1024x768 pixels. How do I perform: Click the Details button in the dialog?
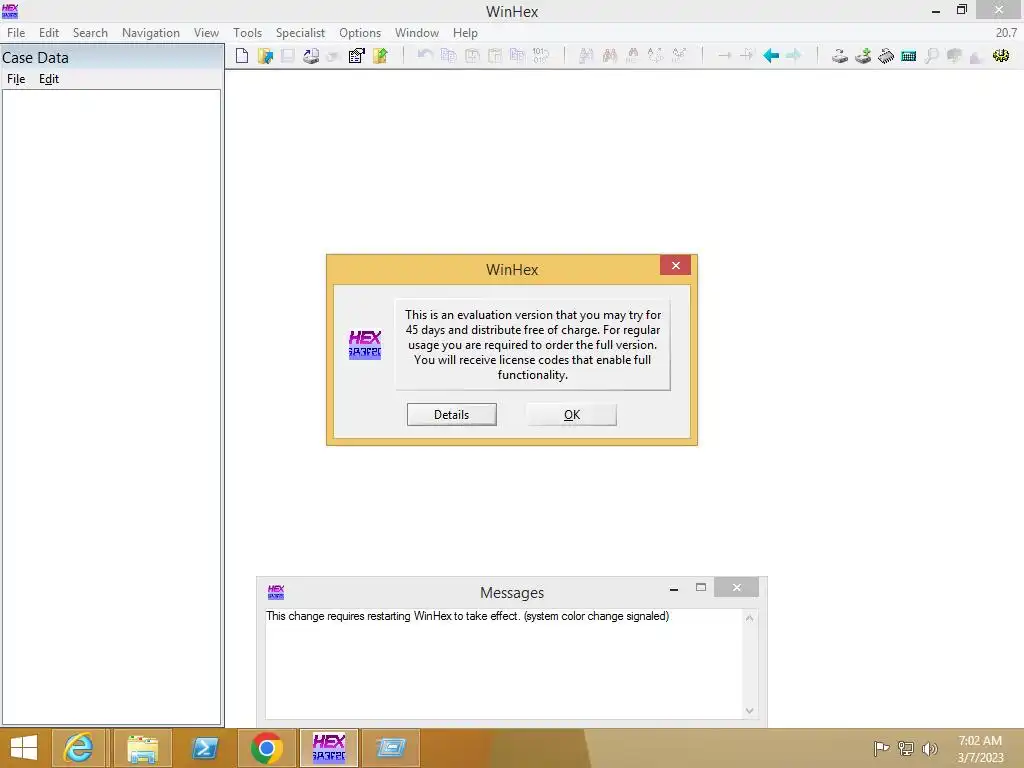click(452, 415)
